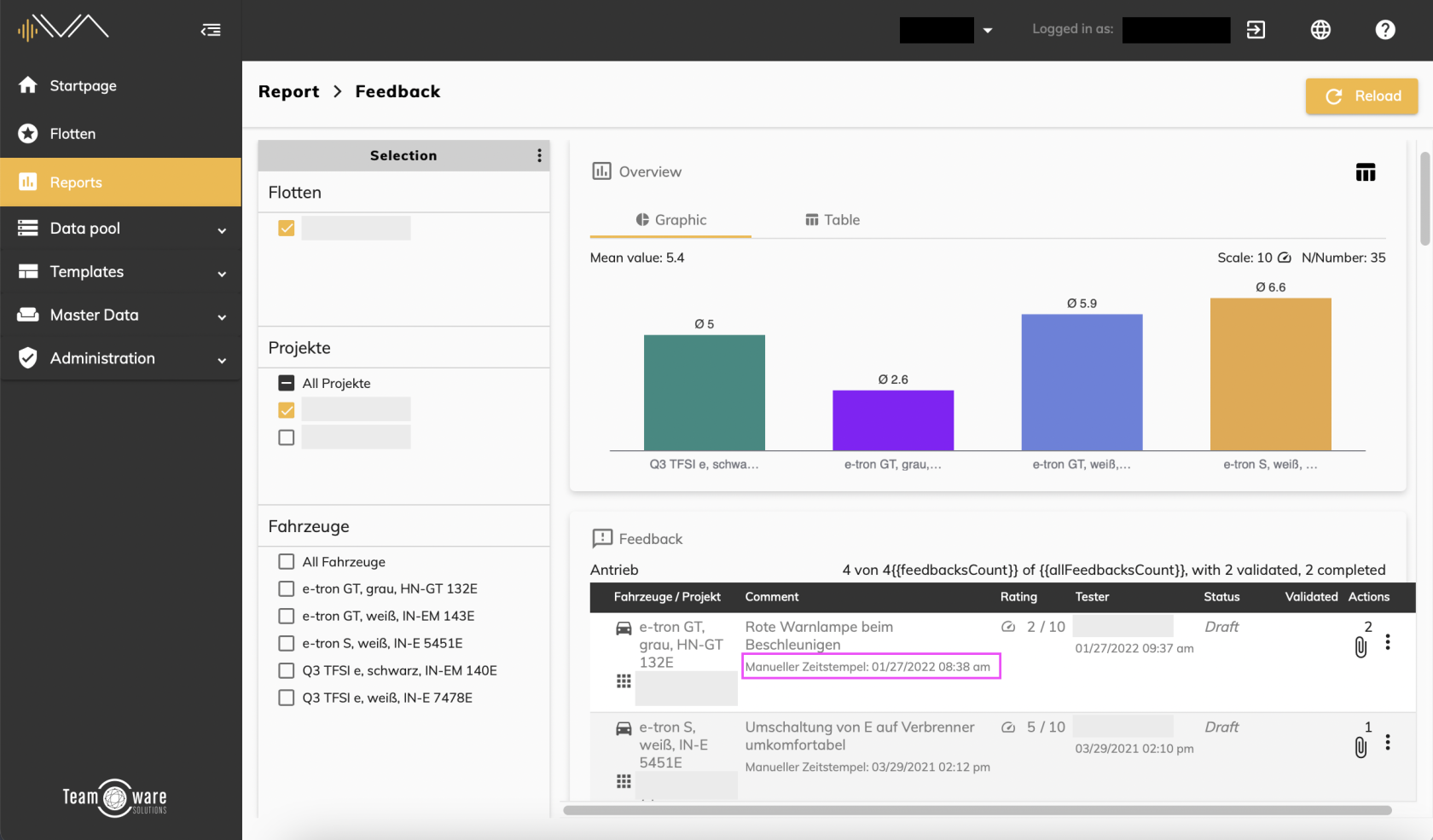Click grid icon under e-tron GT grau row
Image resolution: width=1433 pixels, height=840 pixels.
coord(624,681)
